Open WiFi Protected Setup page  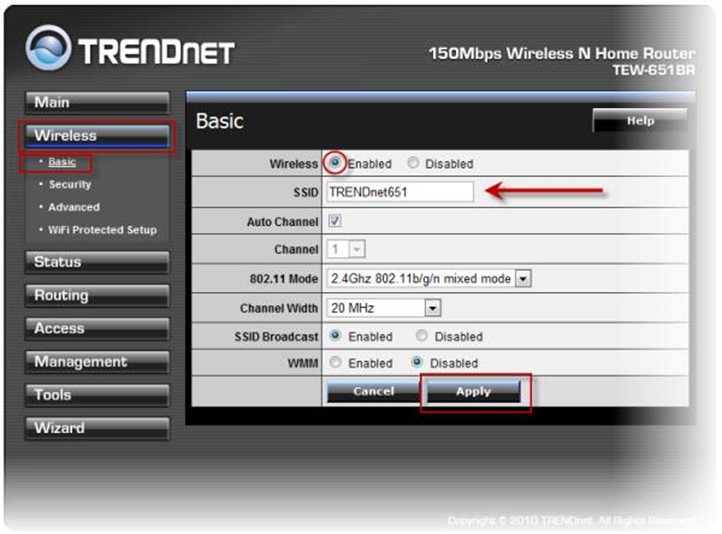click(x=102, y=230)
